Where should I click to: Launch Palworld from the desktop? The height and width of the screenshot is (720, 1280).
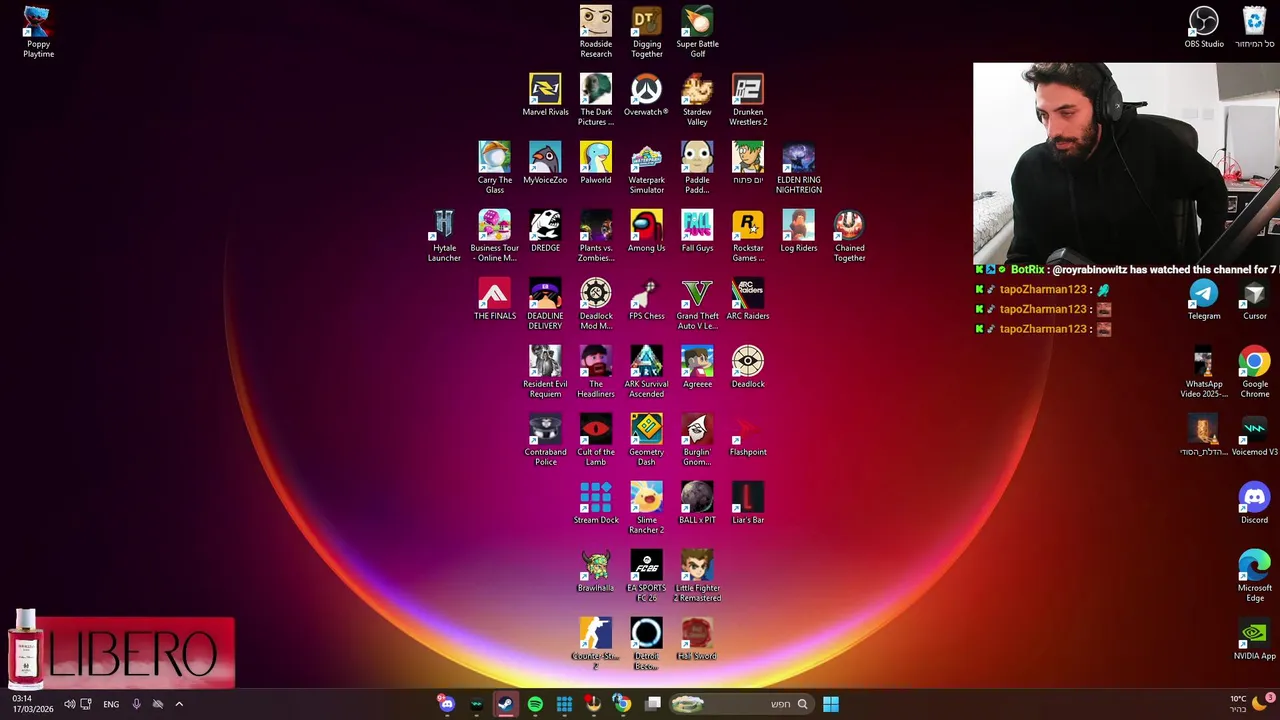596,163
